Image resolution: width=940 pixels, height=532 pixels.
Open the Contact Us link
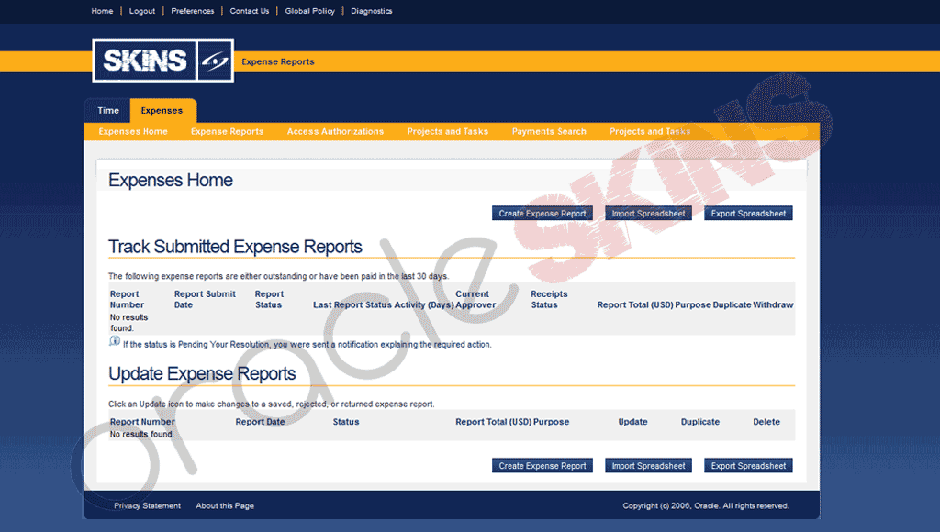pyautogui.click(x=249, y=11)
